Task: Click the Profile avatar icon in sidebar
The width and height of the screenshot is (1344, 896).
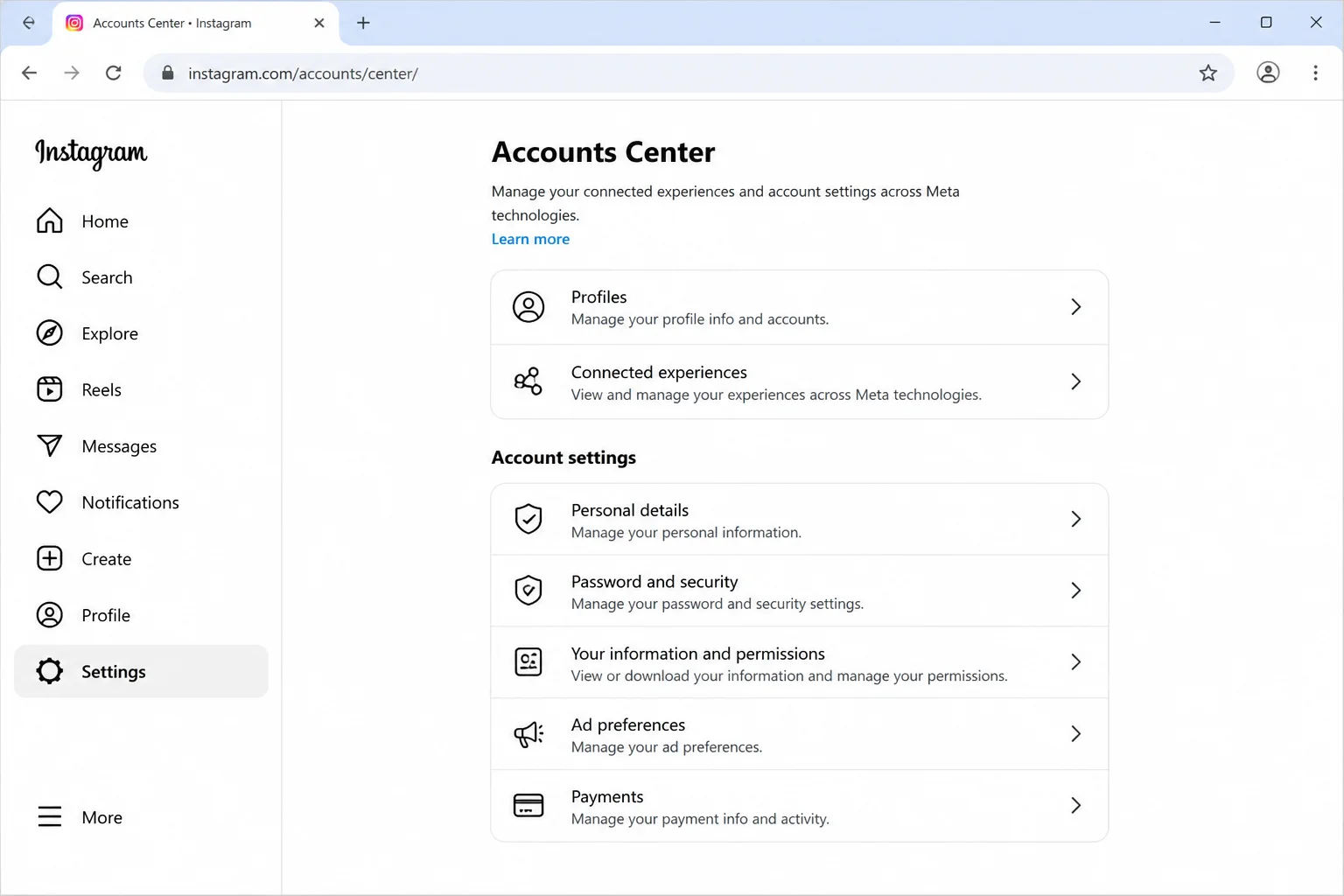Action: click(50, 615)
